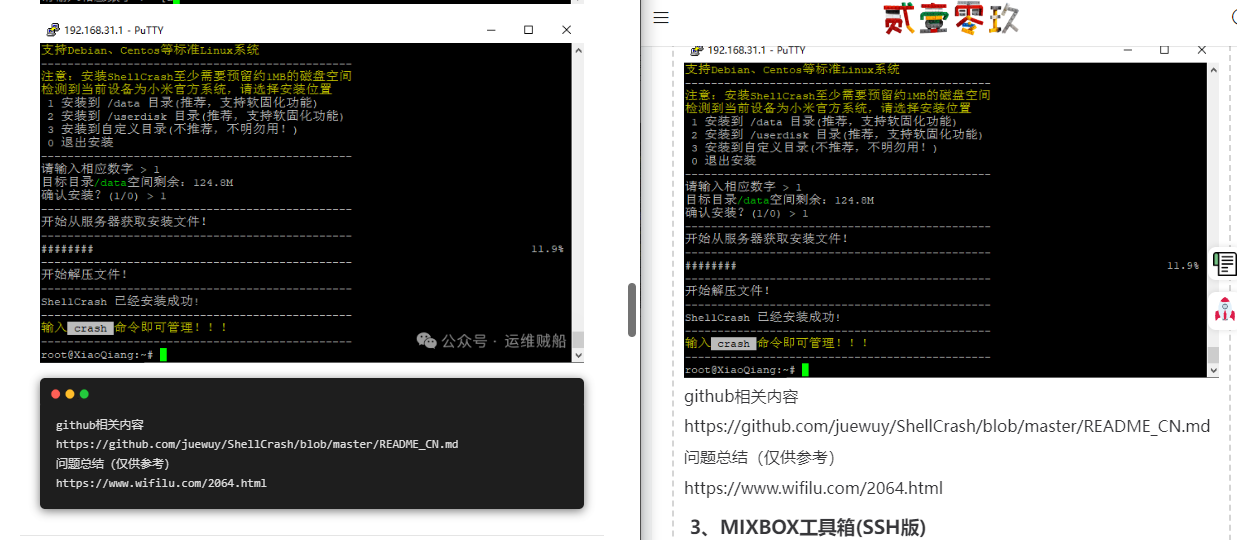Click wifilu.com URL in dark code block
Image resolution: width=1237 pixels, height=540 pixels.
coord(161,483)
